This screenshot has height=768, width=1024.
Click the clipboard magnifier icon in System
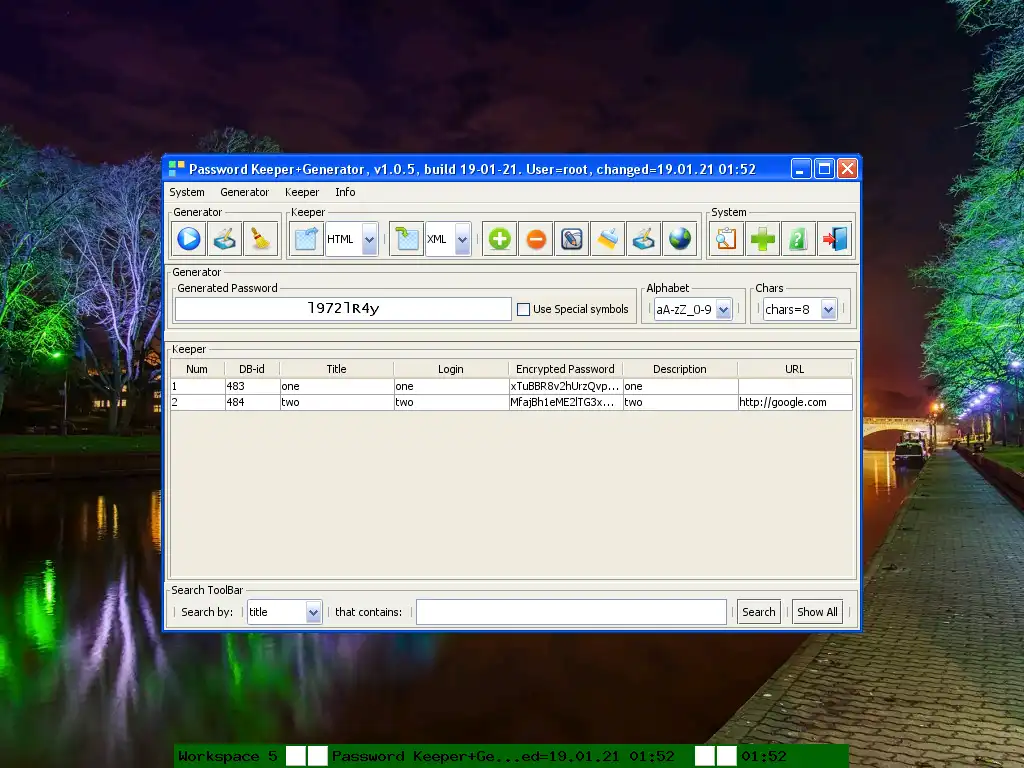(x=726, y=239)
